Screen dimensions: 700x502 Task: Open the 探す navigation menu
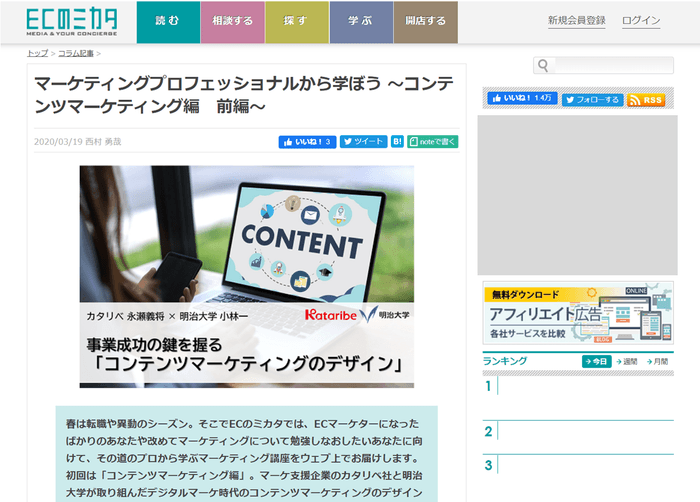click(x=295, y=21)
